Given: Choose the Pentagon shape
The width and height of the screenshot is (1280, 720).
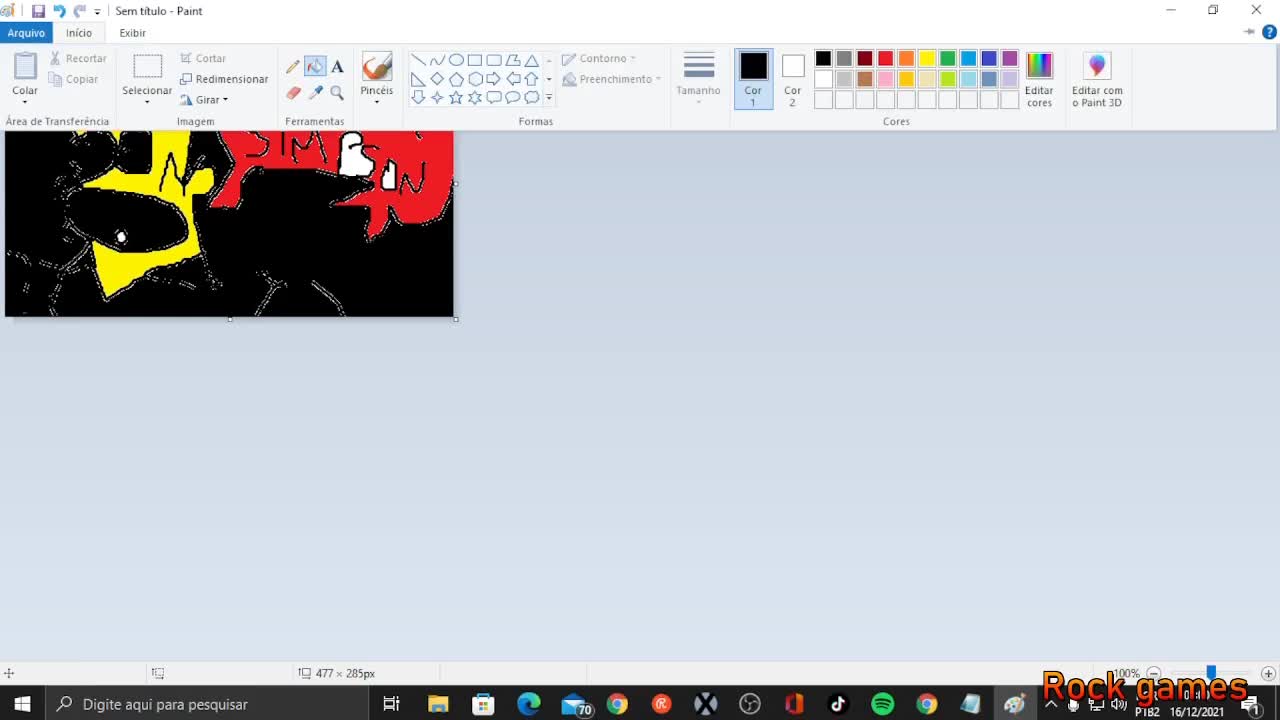Looking at the screenshot, I should click(456, 79).
